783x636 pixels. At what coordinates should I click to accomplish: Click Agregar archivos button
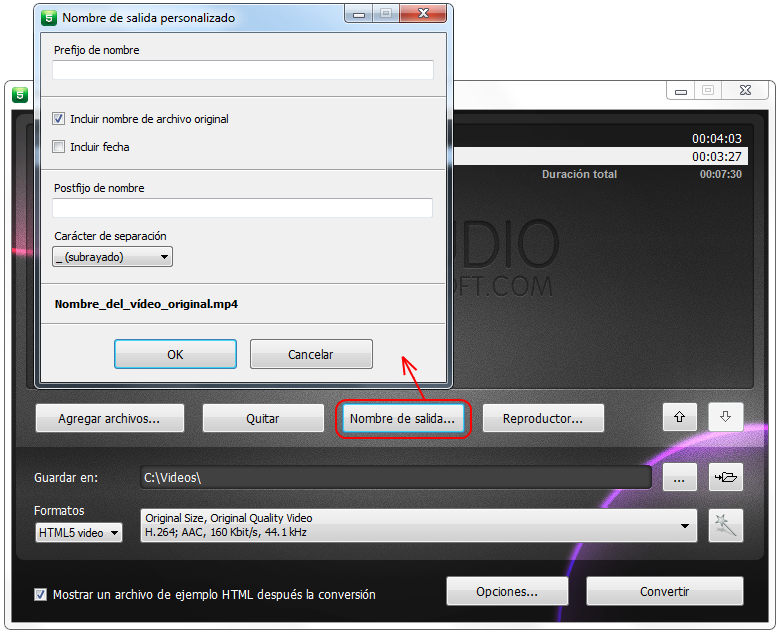(x=110, y=418)
